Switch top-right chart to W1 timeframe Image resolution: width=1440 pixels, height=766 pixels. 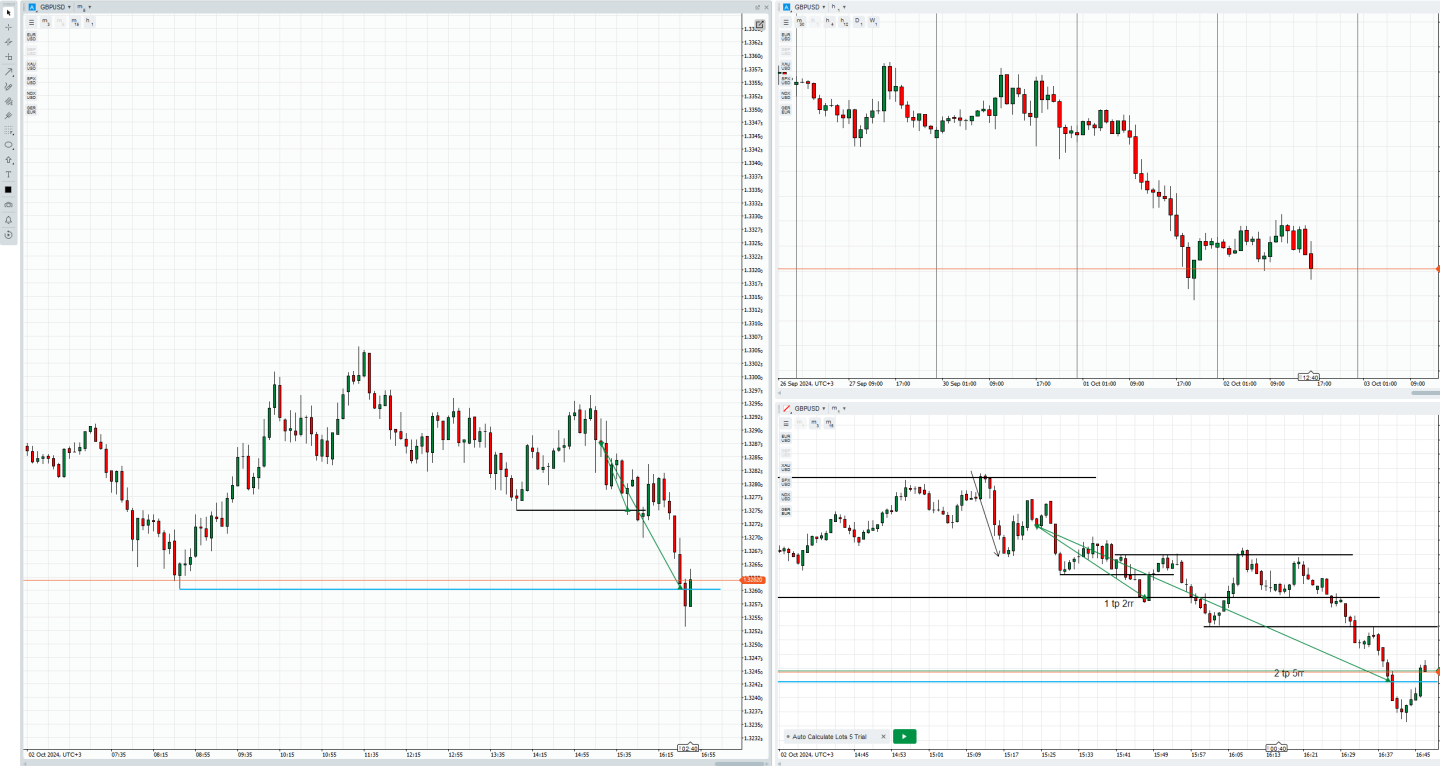coord(873,21)
